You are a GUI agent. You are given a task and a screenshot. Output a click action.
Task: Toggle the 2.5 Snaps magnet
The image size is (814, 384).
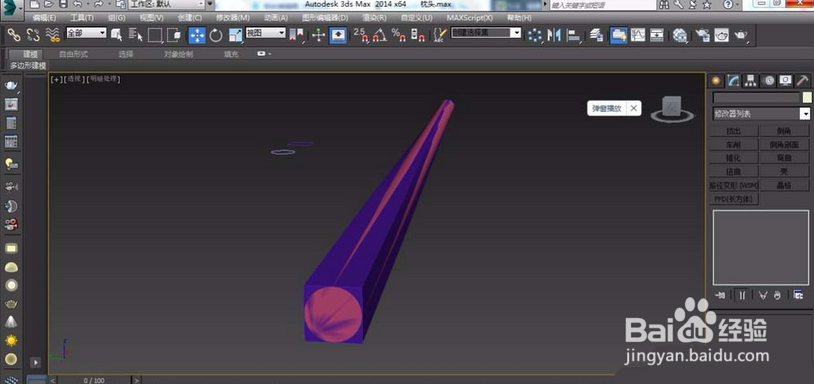(361, 35)
